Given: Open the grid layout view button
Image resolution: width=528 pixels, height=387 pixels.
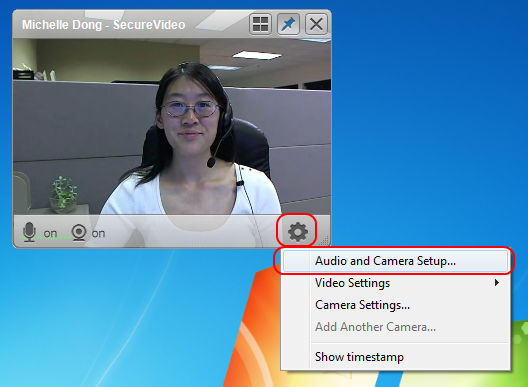Looking at the screenshot, I should [260, 24].
